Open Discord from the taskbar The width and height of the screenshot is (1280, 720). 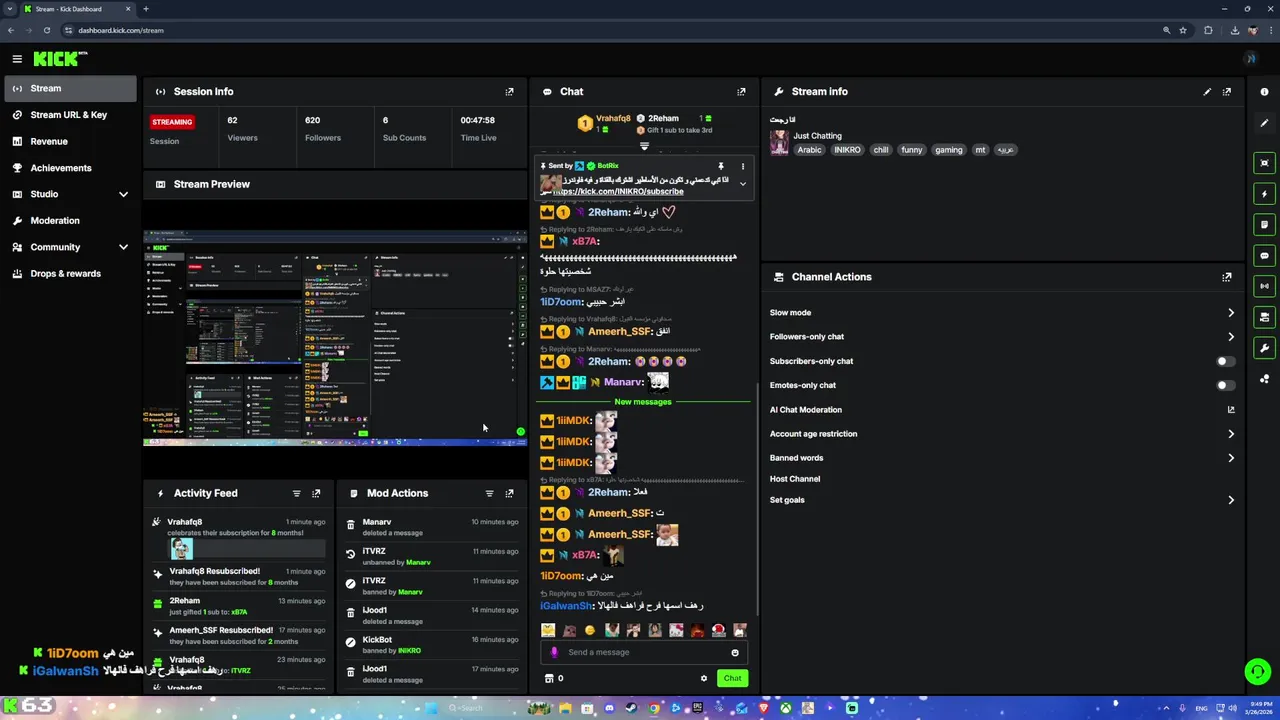tap(609, 708)
